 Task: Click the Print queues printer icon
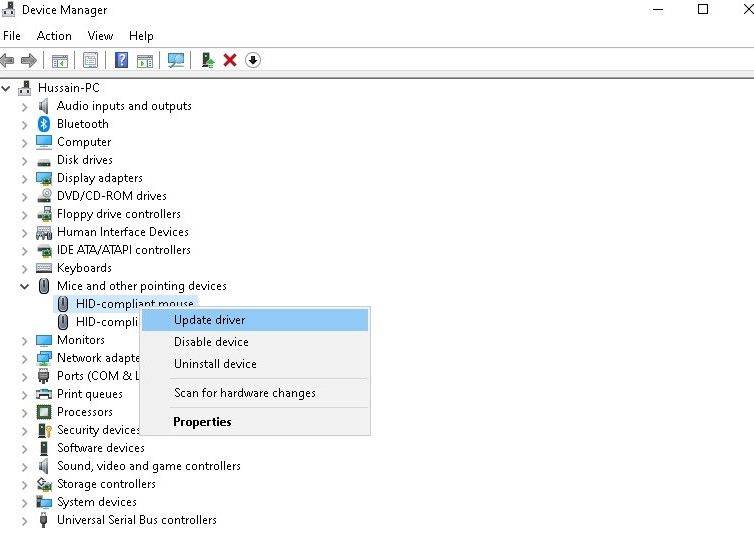pyautogui.click(x=44, y=394)
